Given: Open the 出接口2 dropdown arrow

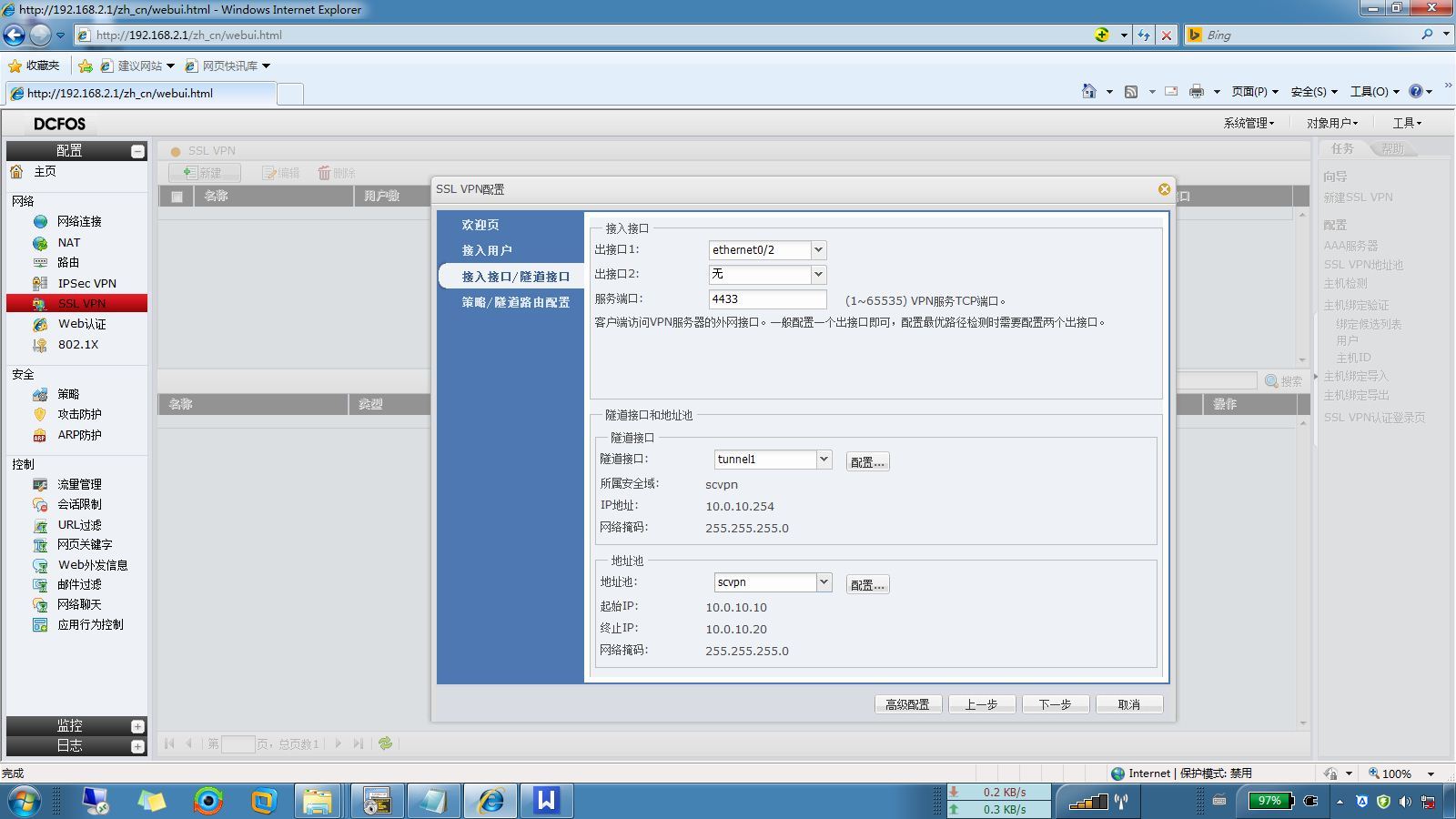Looking at the screenshot, I should click(818, 274).
